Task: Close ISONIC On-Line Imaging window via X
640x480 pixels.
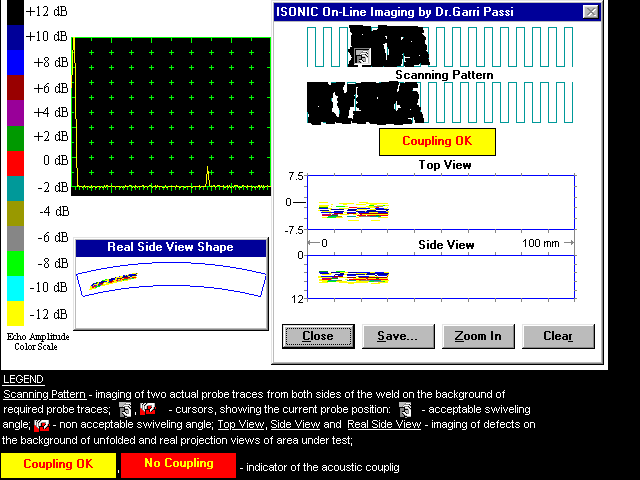Action: point(590,12)
